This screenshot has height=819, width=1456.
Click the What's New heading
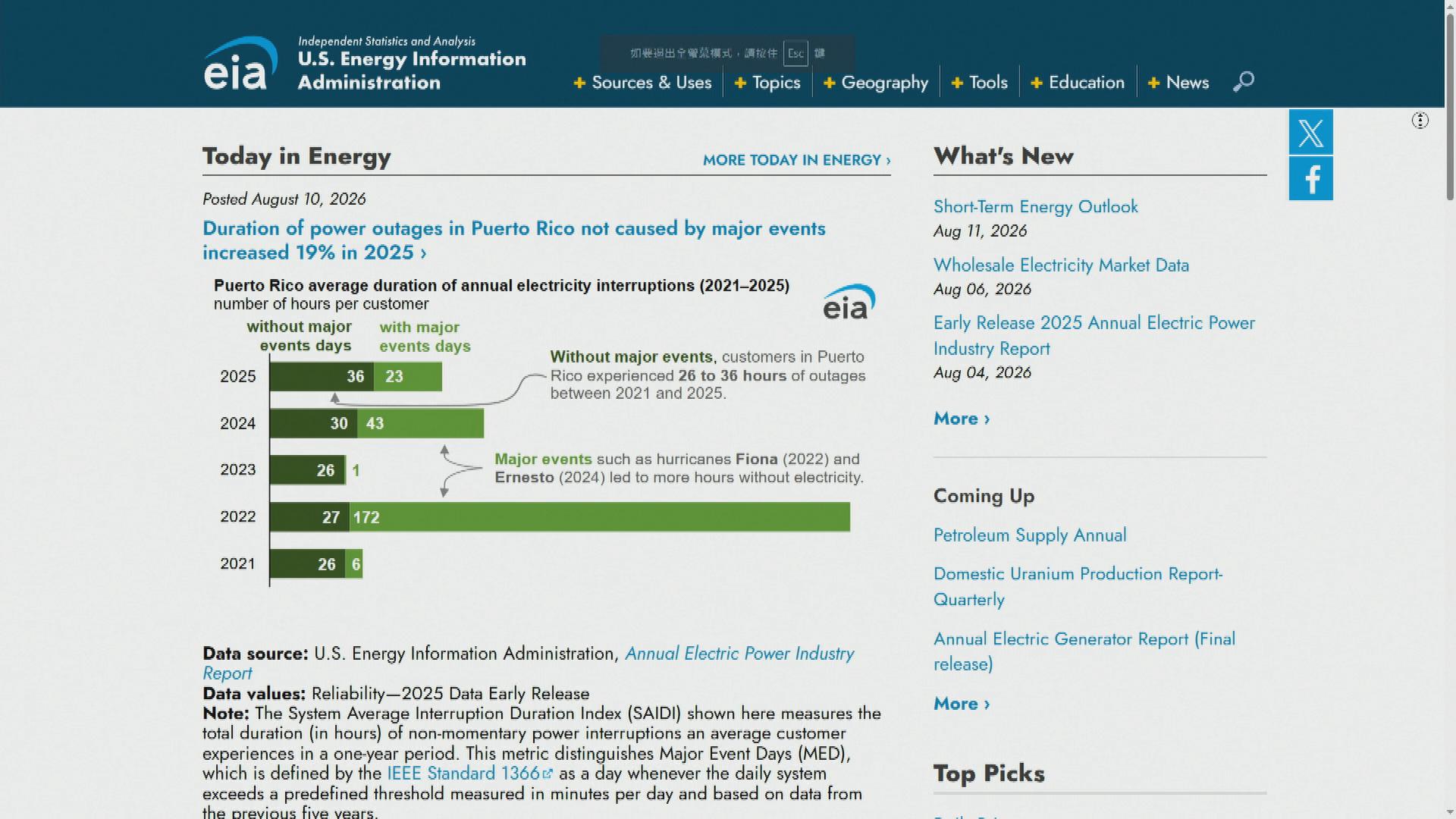(1003, 156)
